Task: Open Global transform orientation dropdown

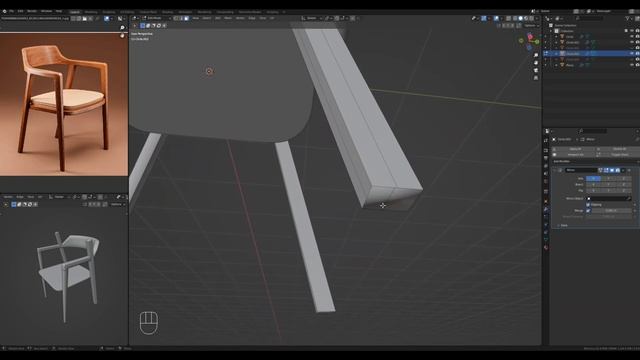Action: tap(311, 18)
